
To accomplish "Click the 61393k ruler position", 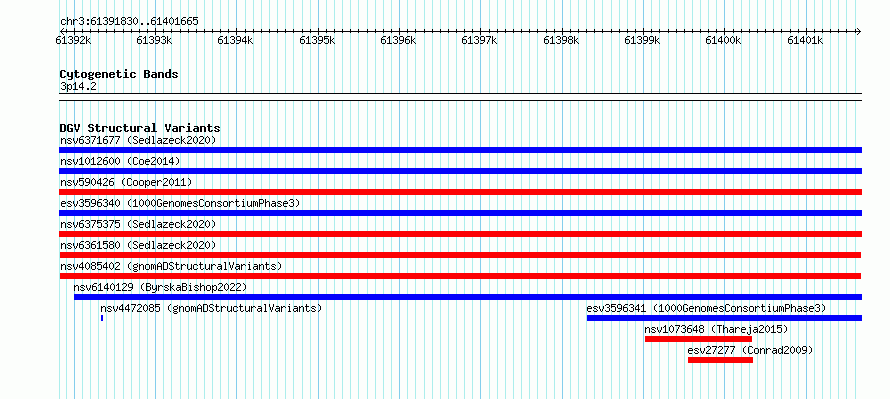I will coord(154,40).
